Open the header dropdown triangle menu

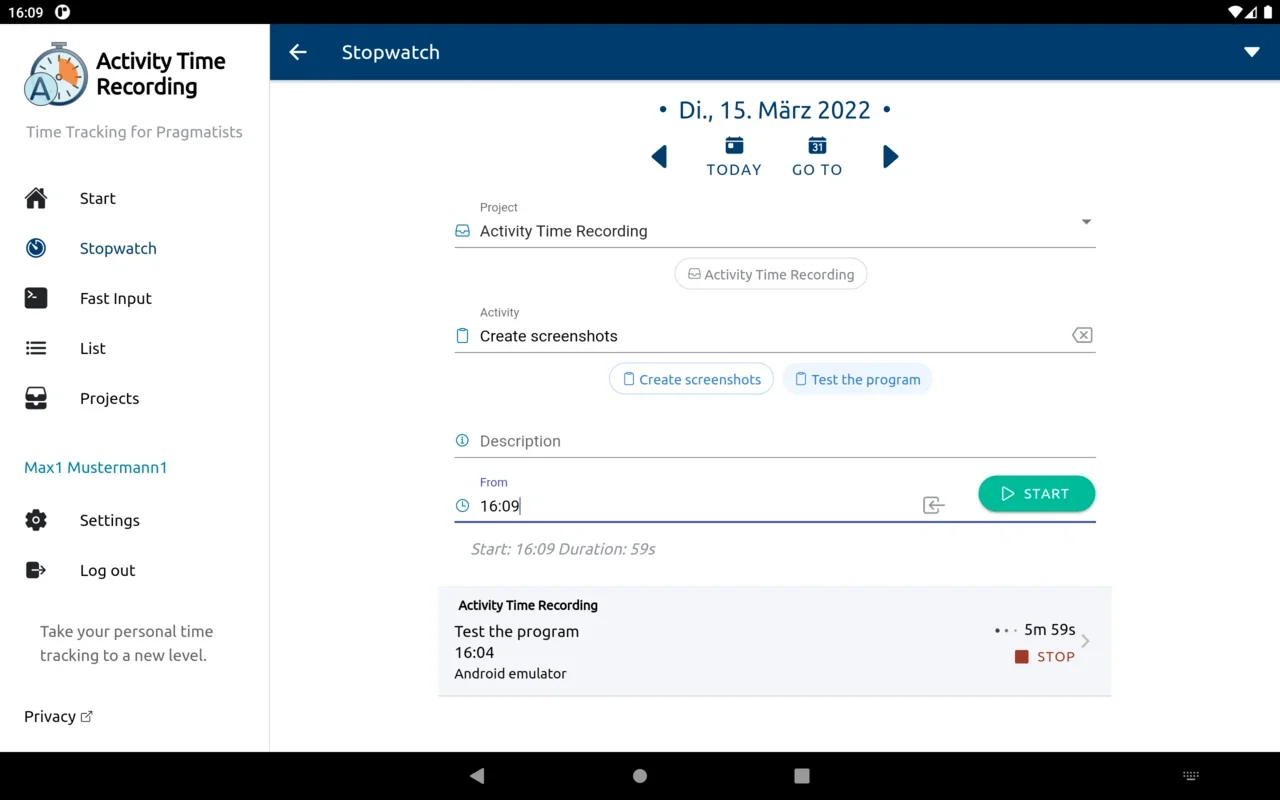[x=1251, y=52]
